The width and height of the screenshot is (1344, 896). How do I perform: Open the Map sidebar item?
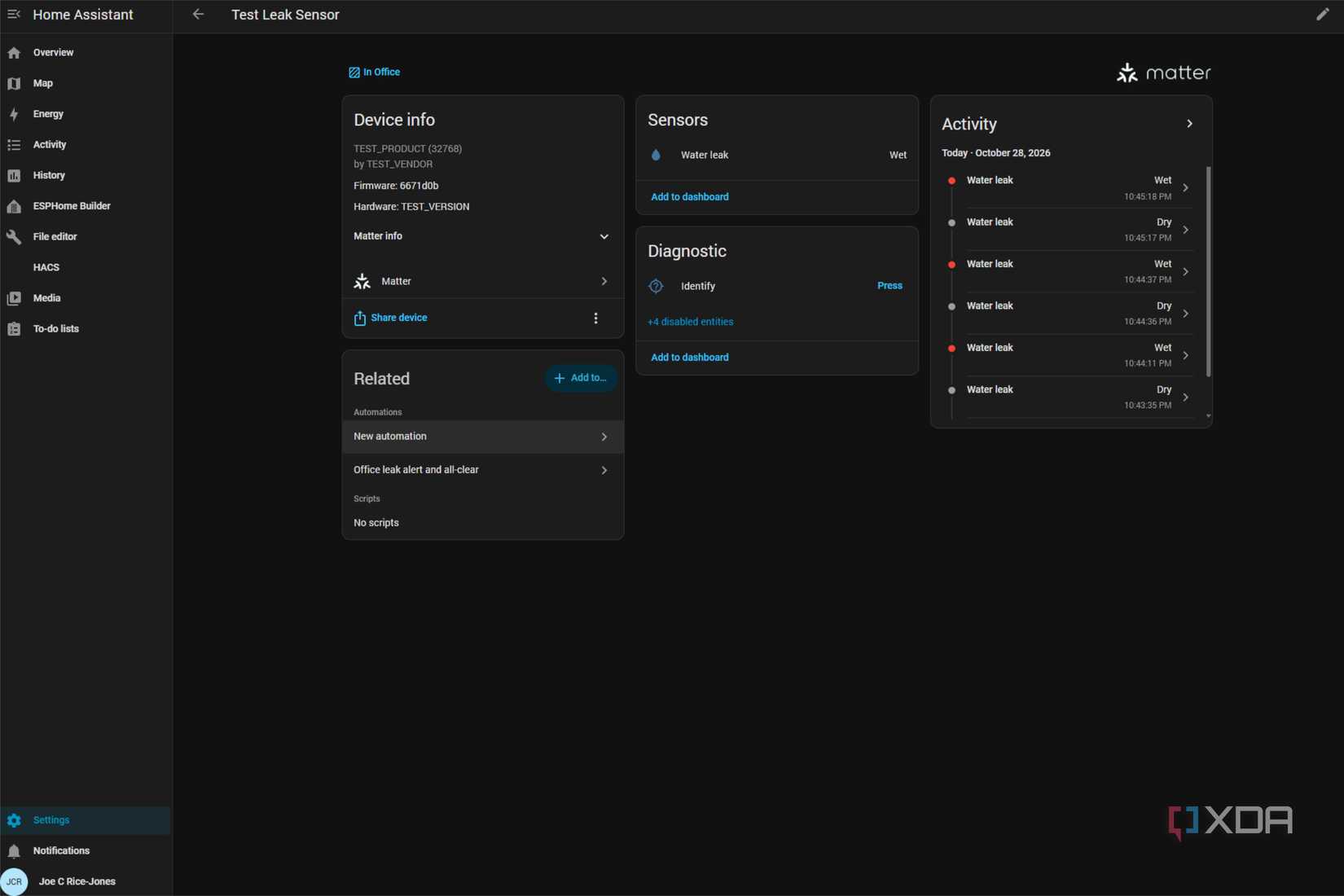pyautogui.click(x=86, y=83)
